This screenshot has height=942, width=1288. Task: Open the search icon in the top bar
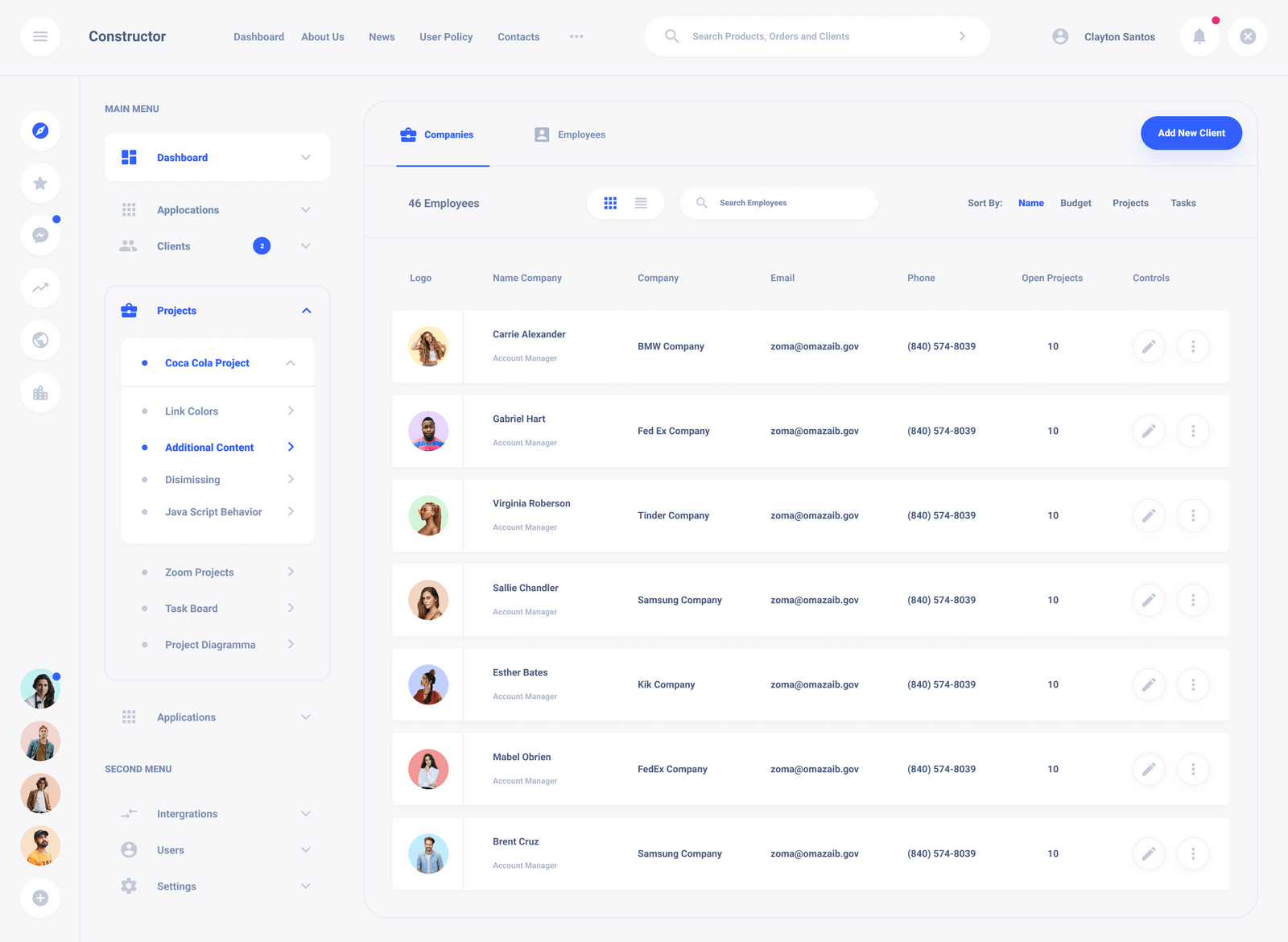click(671, 35)
